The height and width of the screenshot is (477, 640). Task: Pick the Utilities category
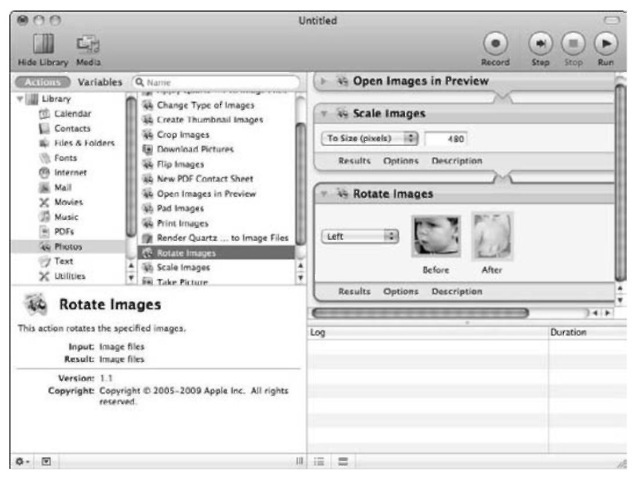click(62, 276)
